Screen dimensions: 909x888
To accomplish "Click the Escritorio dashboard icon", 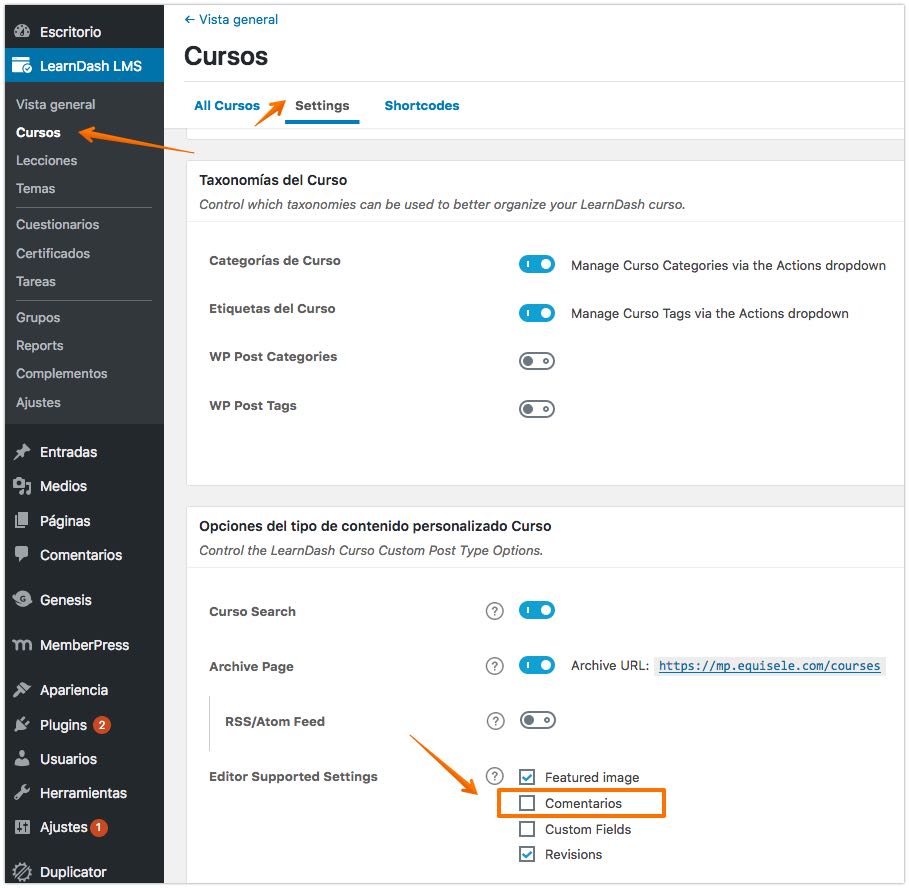I will tap(22, 32).
